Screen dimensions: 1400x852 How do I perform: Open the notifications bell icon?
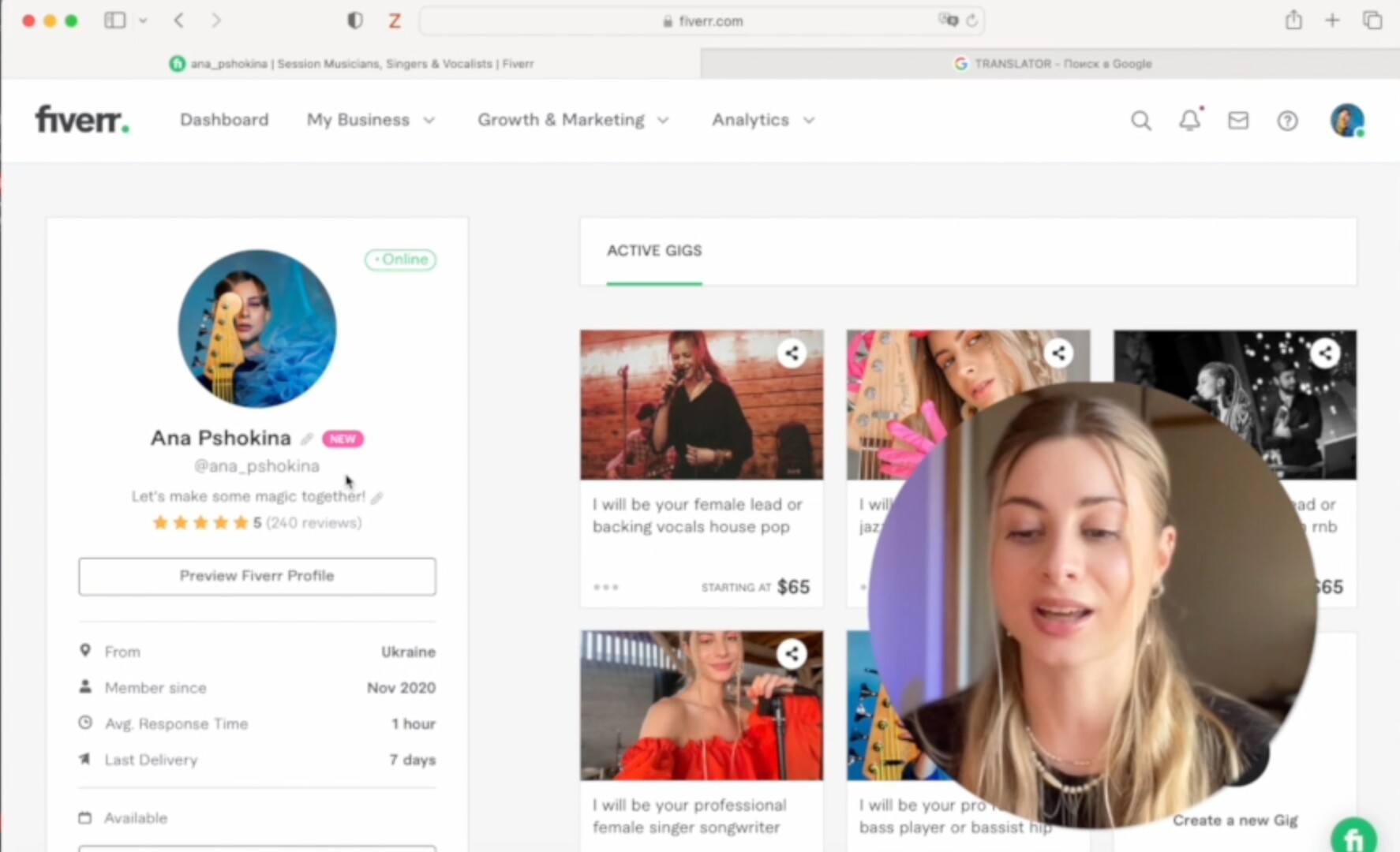(x=1190, y=120)
